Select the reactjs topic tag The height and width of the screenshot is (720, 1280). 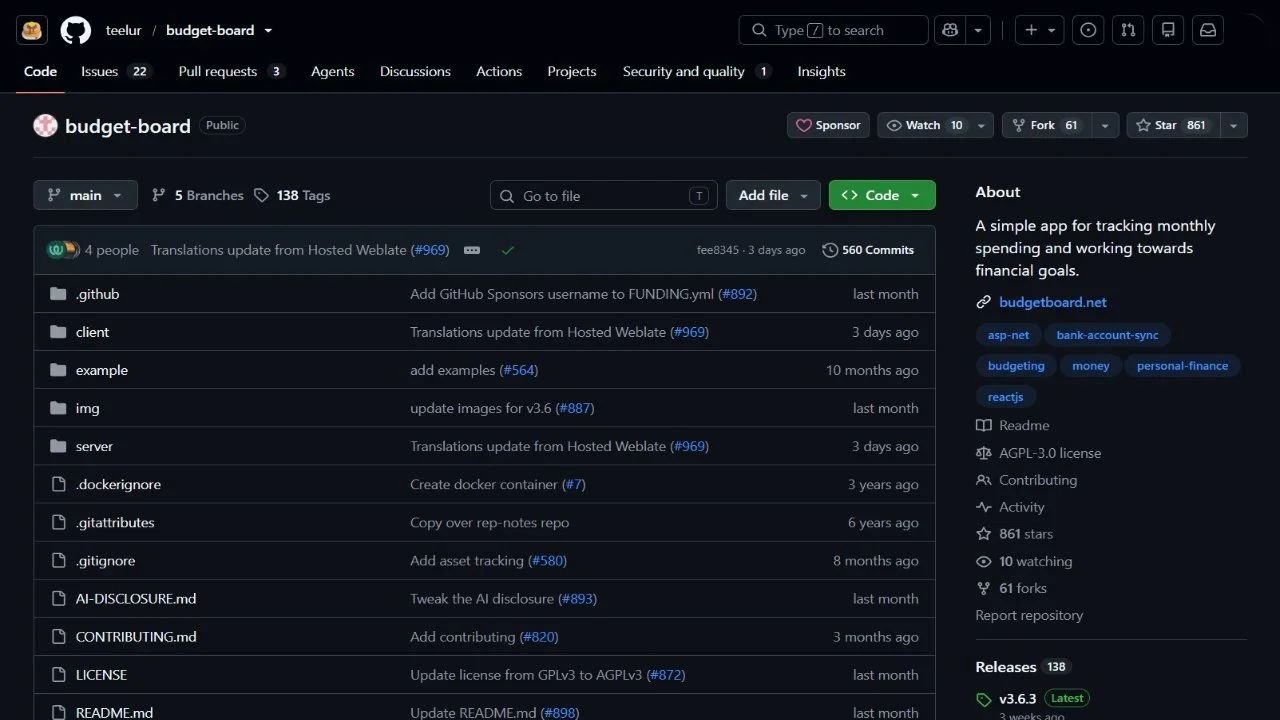pyautogui.click(x=1005, y=397)
